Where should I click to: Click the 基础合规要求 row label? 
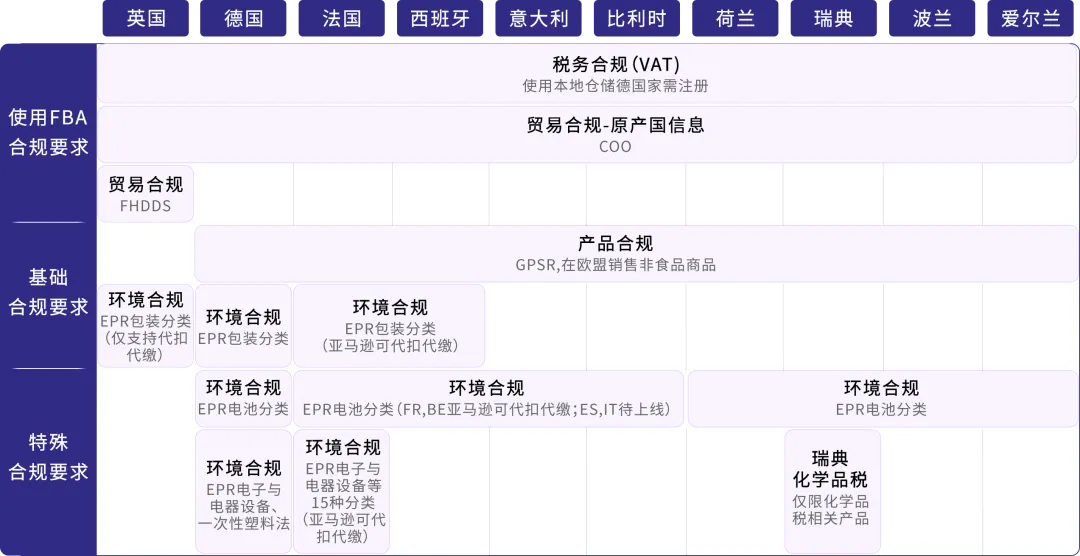tap(48, 293)
